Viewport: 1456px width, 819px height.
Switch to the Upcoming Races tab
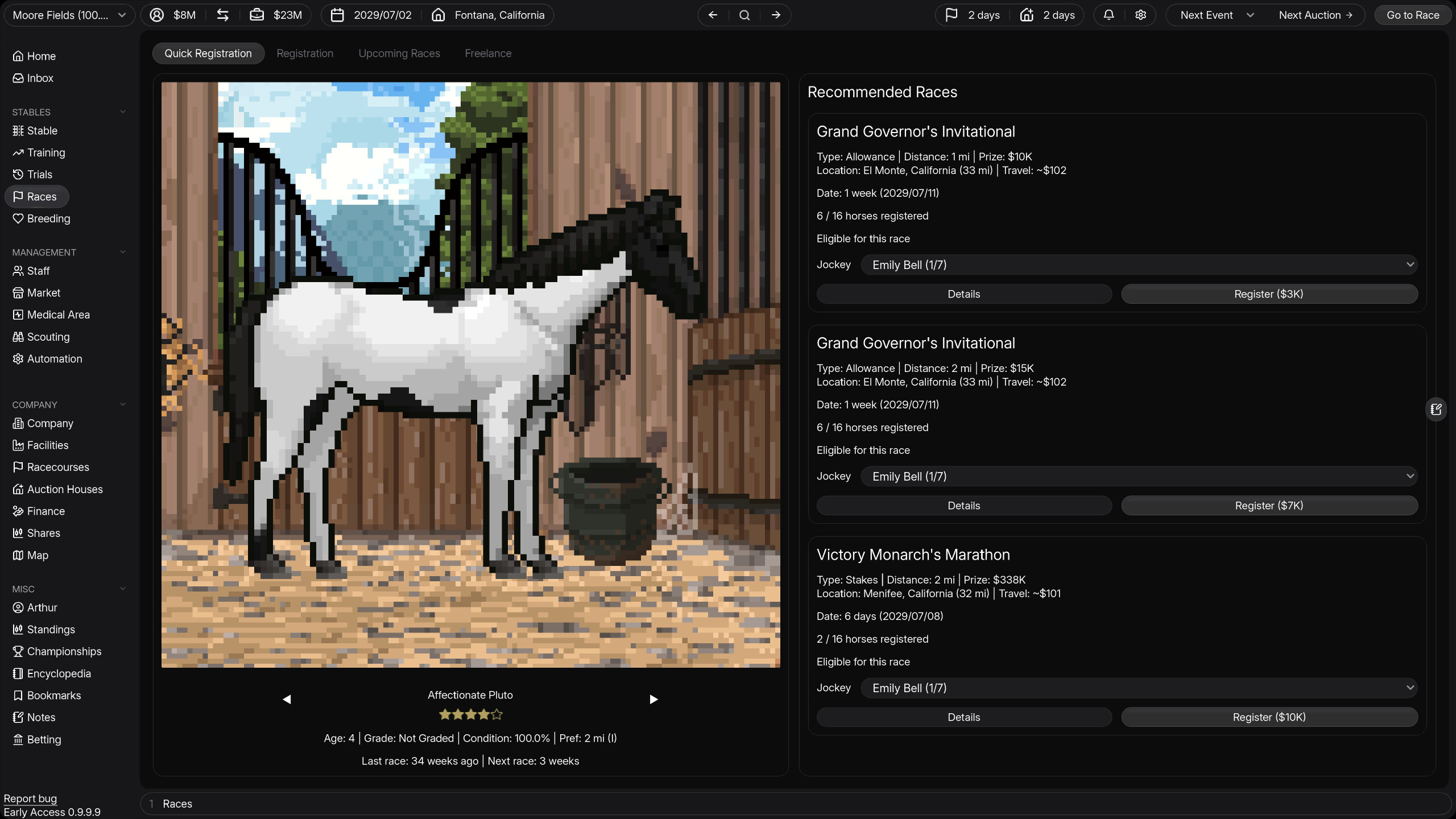[399, 53]
